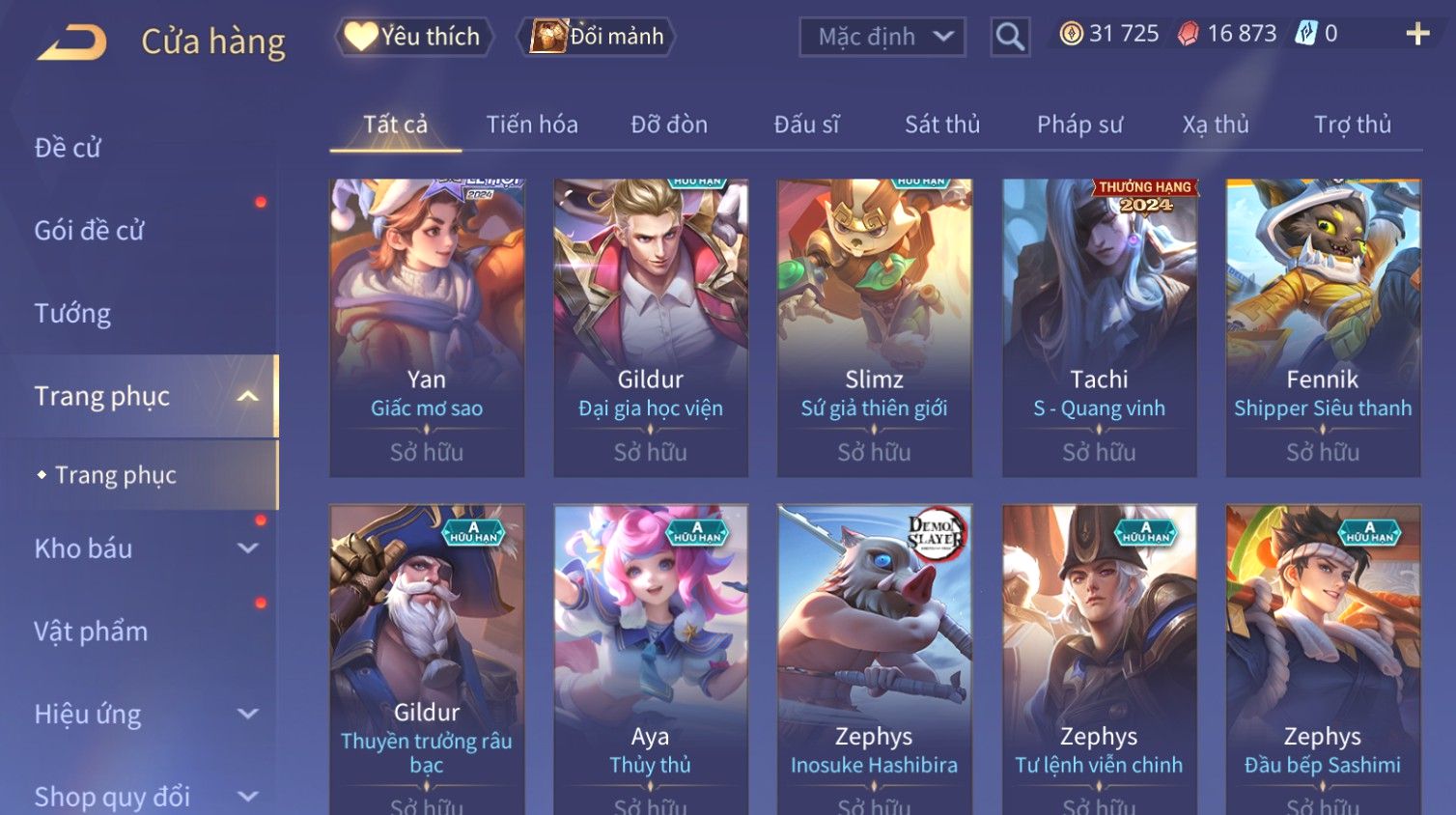Select the Tachi S - Quang vinh skin card

(1099, 327)
